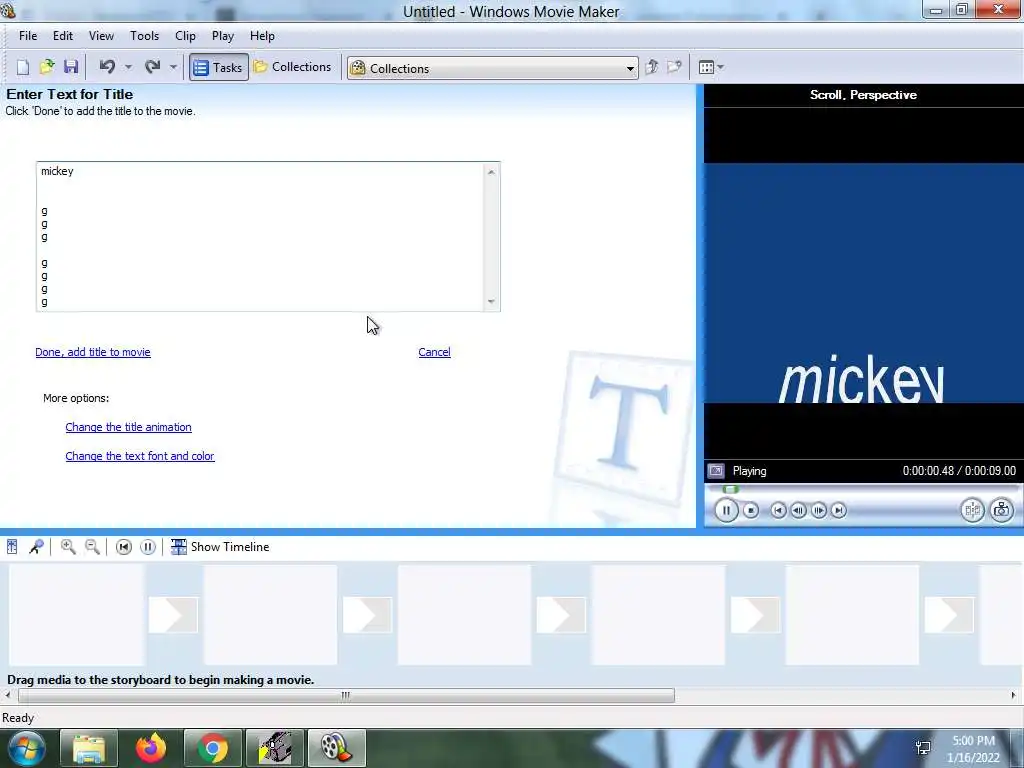Viewport: 1024px width, 768px height.
Task: Click the text box scroll-down arrow
Action: tap(491, 301)
